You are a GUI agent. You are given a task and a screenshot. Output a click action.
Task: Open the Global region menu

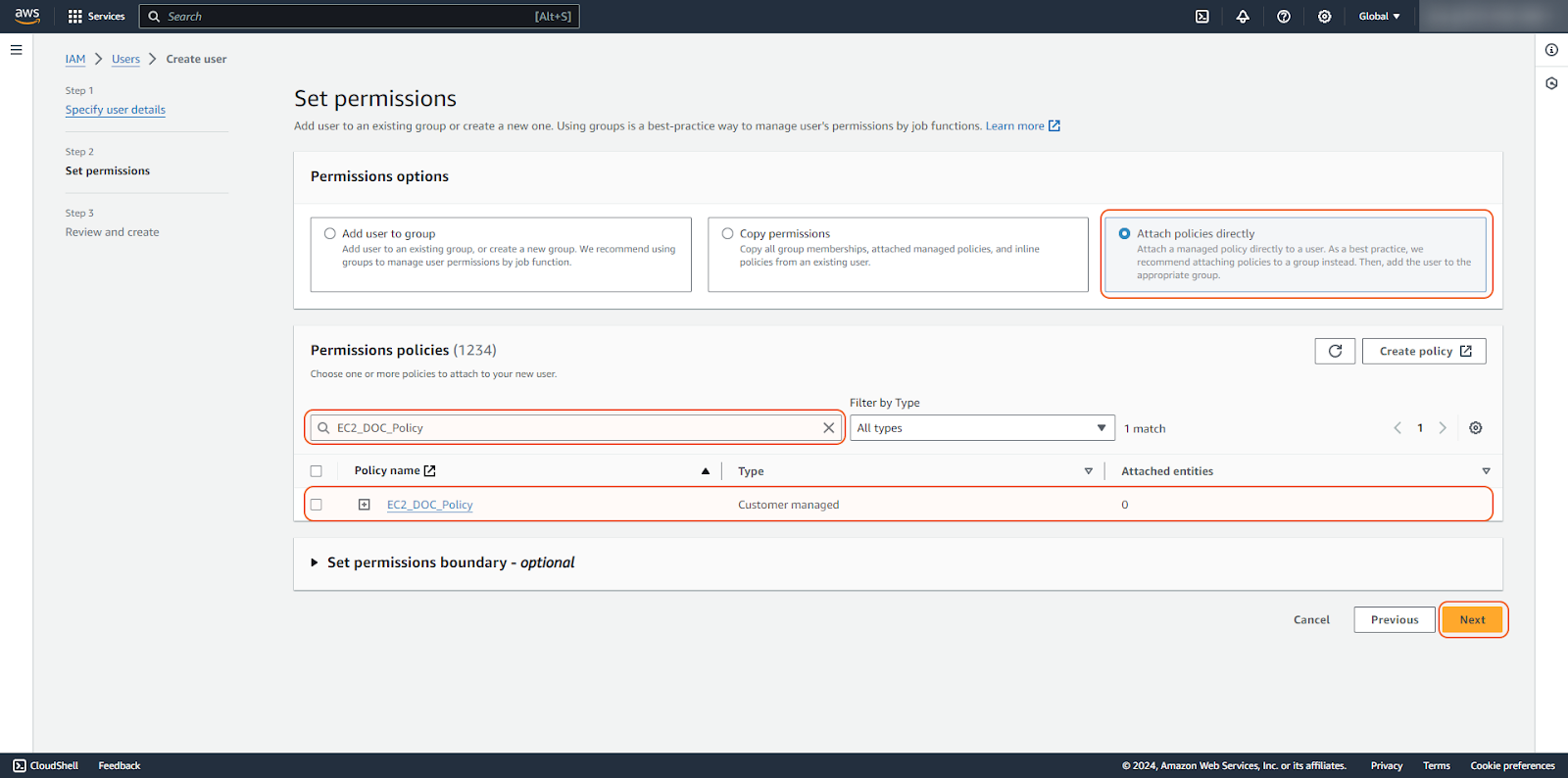tap(1378, 17)
